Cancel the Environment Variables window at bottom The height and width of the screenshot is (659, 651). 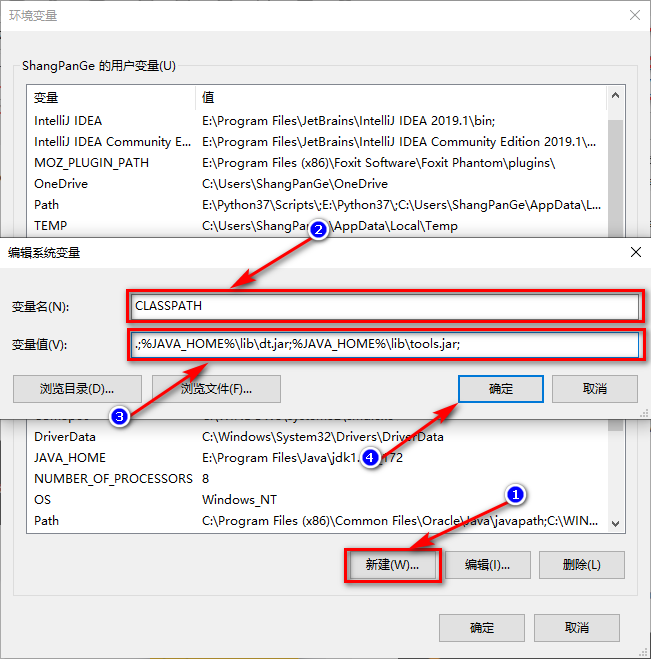(577, 628)
